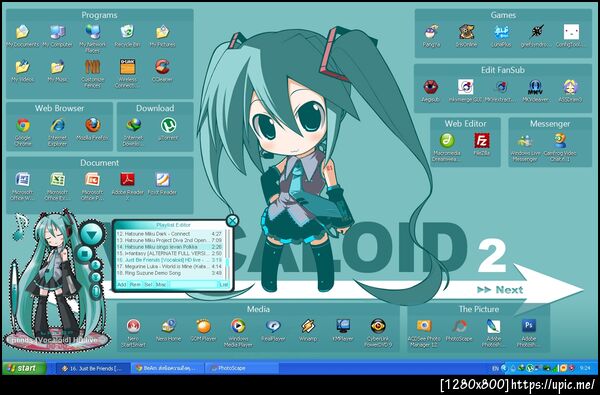Viewport: 600px width, 395px height.
Task: Click the Add button in Playlist Editor
Action: tap(122, 284)
